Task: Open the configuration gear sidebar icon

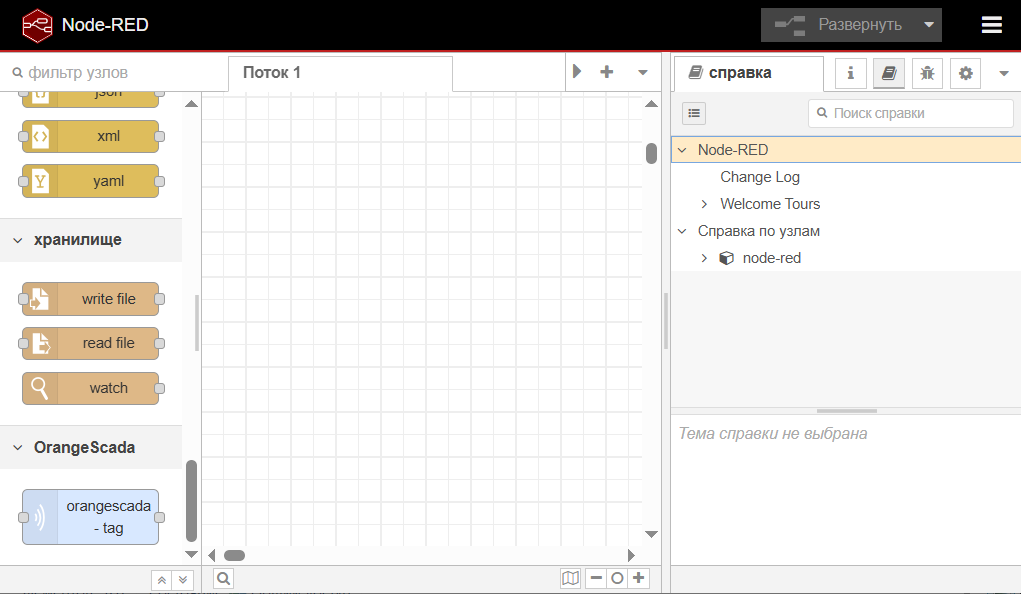Action: coord(966,73)
